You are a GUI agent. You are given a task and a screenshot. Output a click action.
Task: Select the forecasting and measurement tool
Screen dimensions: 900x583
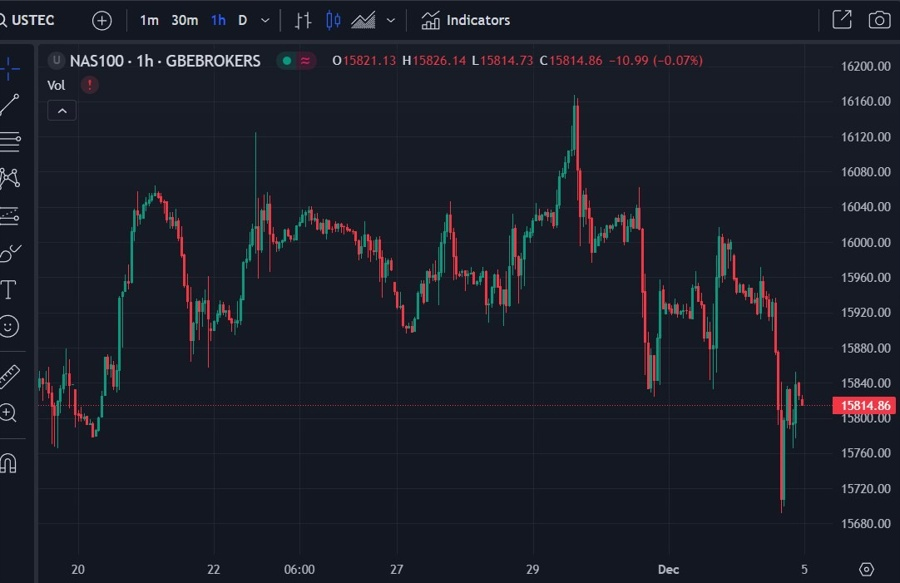point(10,215)
